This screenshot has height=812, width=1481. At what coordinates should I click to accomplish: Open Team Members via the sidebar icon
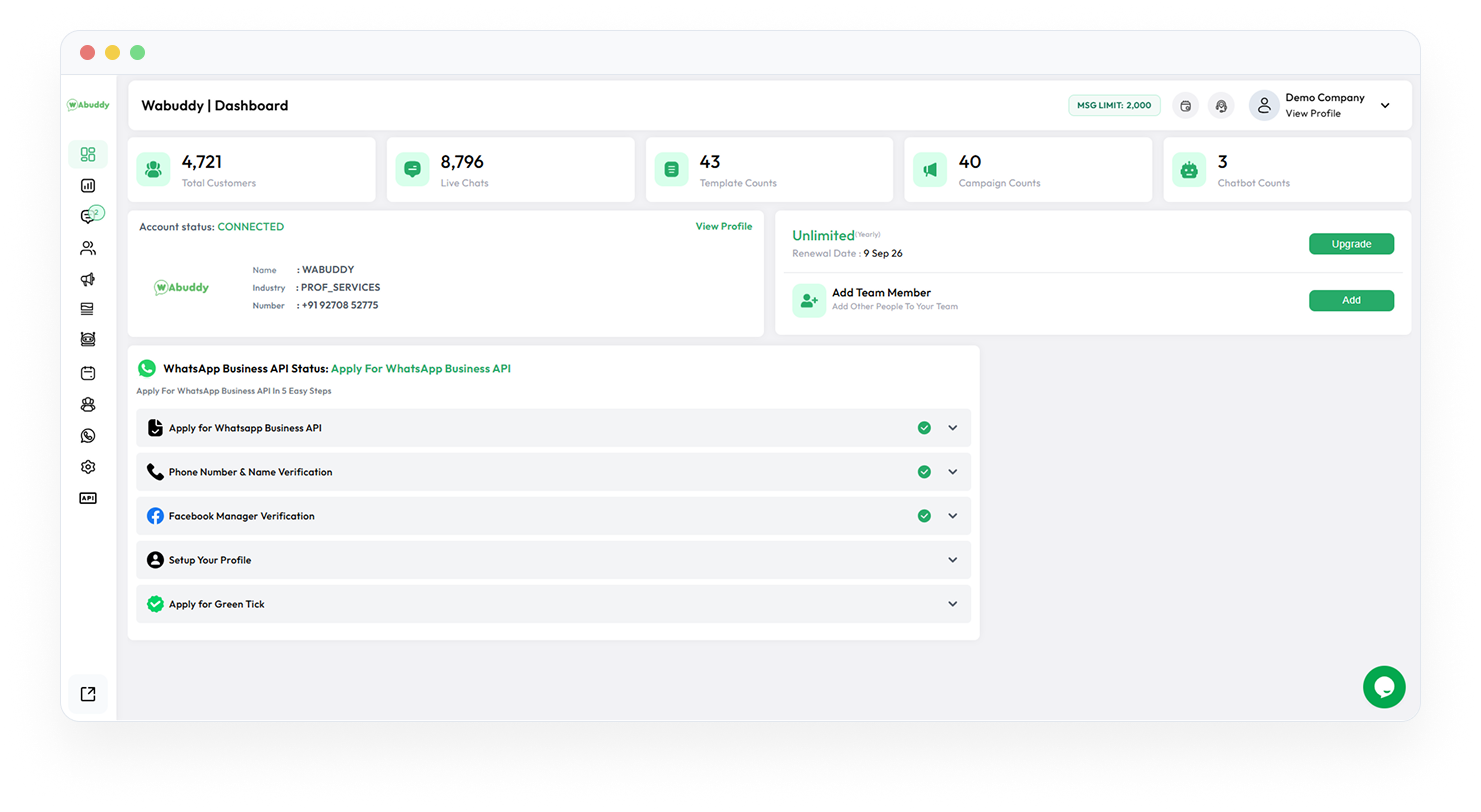pos(88,404)
